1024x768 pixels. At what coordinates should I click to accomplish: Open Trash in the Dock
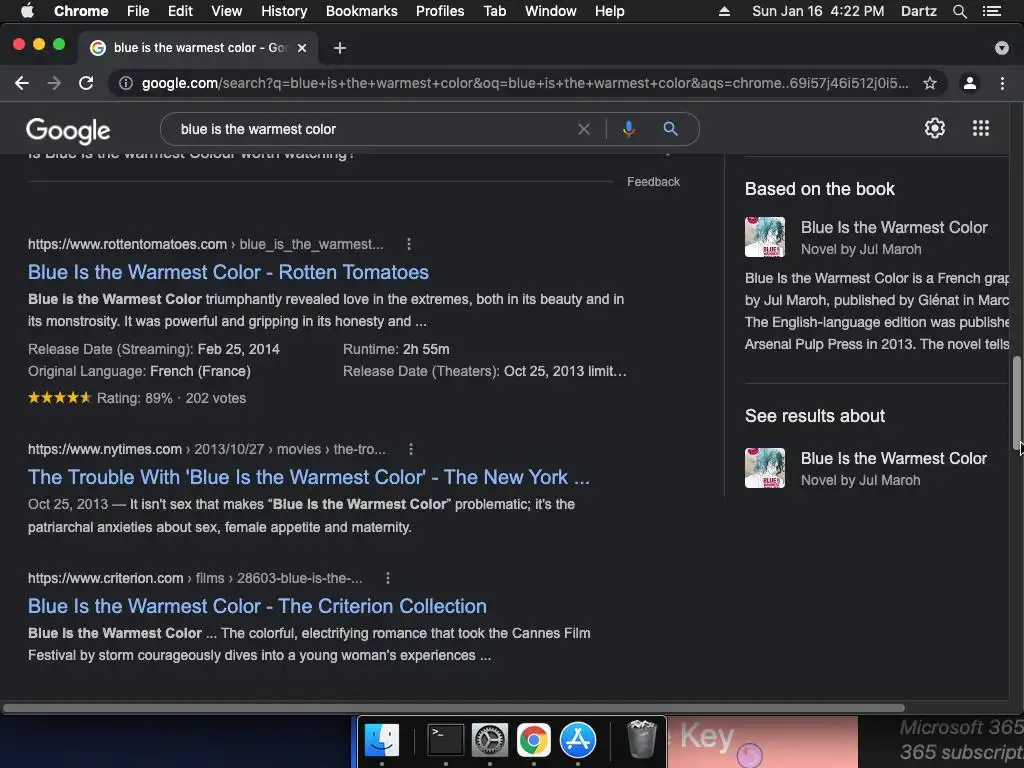coord(641,740)
